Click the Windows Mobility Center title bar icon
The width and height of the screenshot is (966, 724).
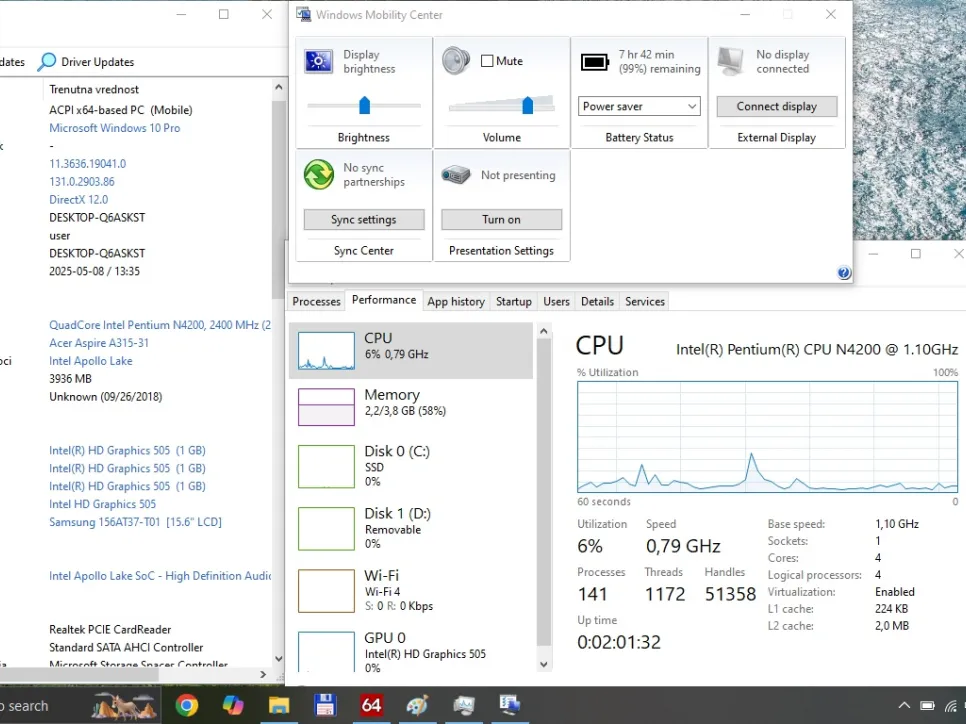[x=303, y=14]
